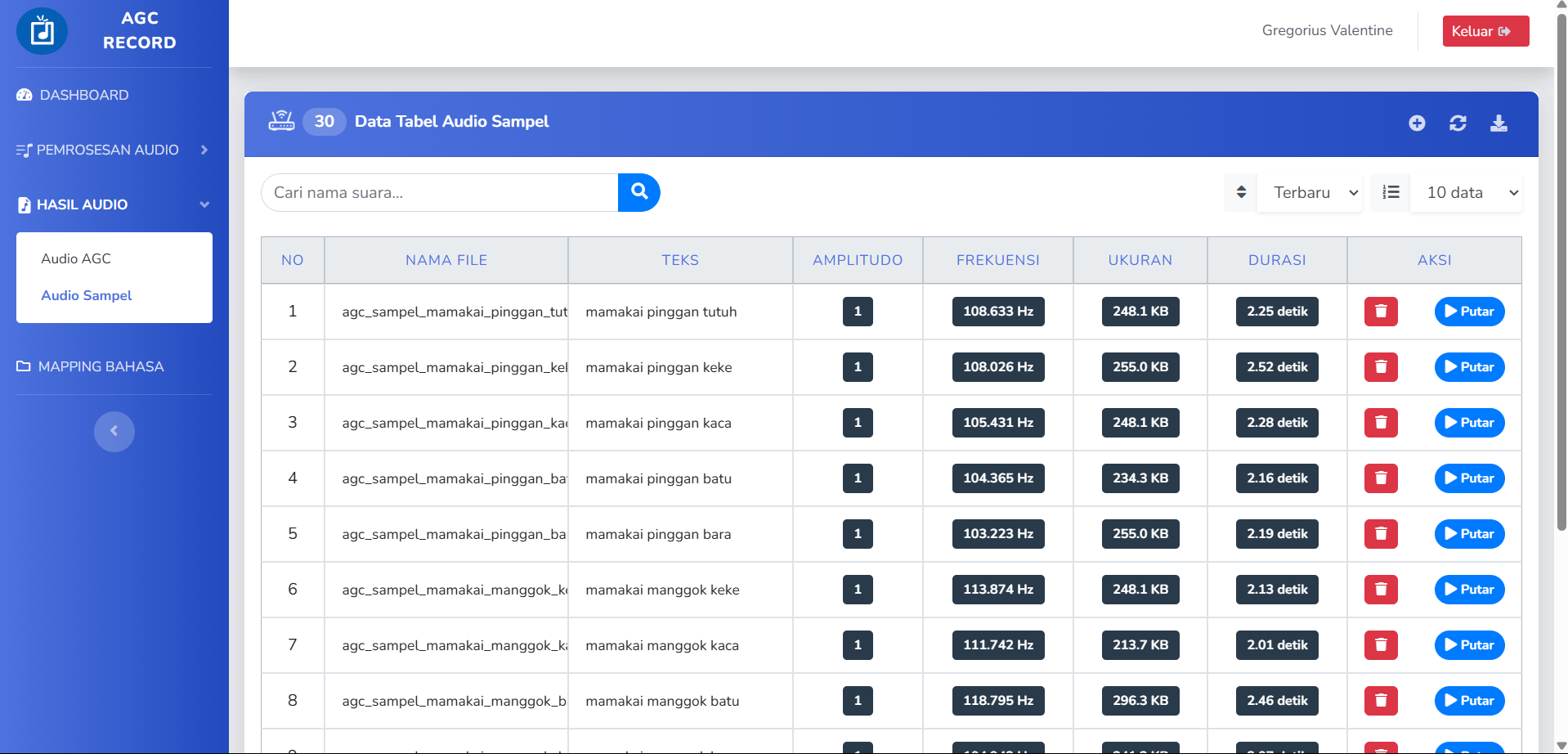Collapse the sidebar with the round arrow button

click(114, 431)
